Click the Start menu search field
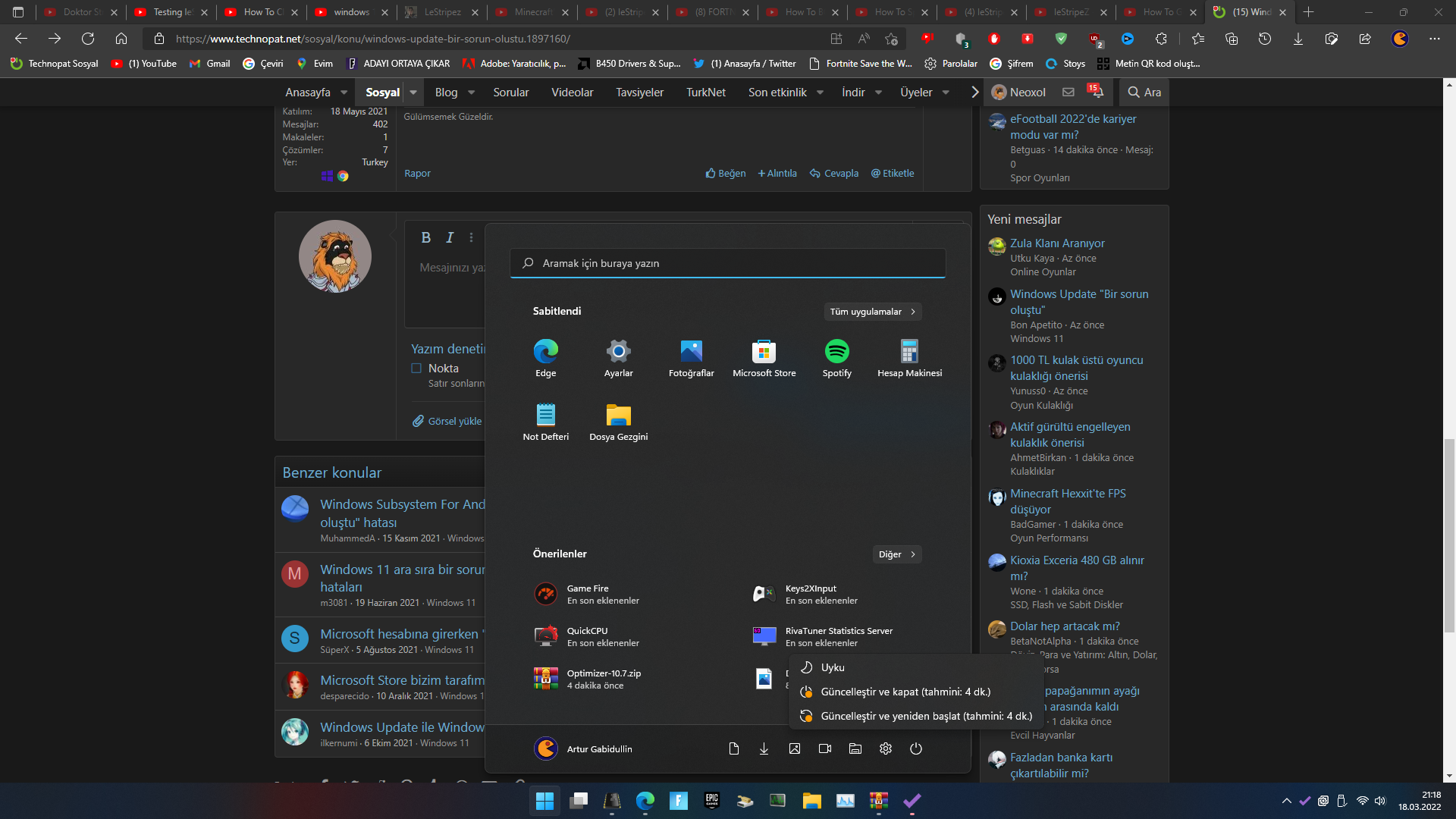This screenshot has height=819, width=1456. coord(728,263)
